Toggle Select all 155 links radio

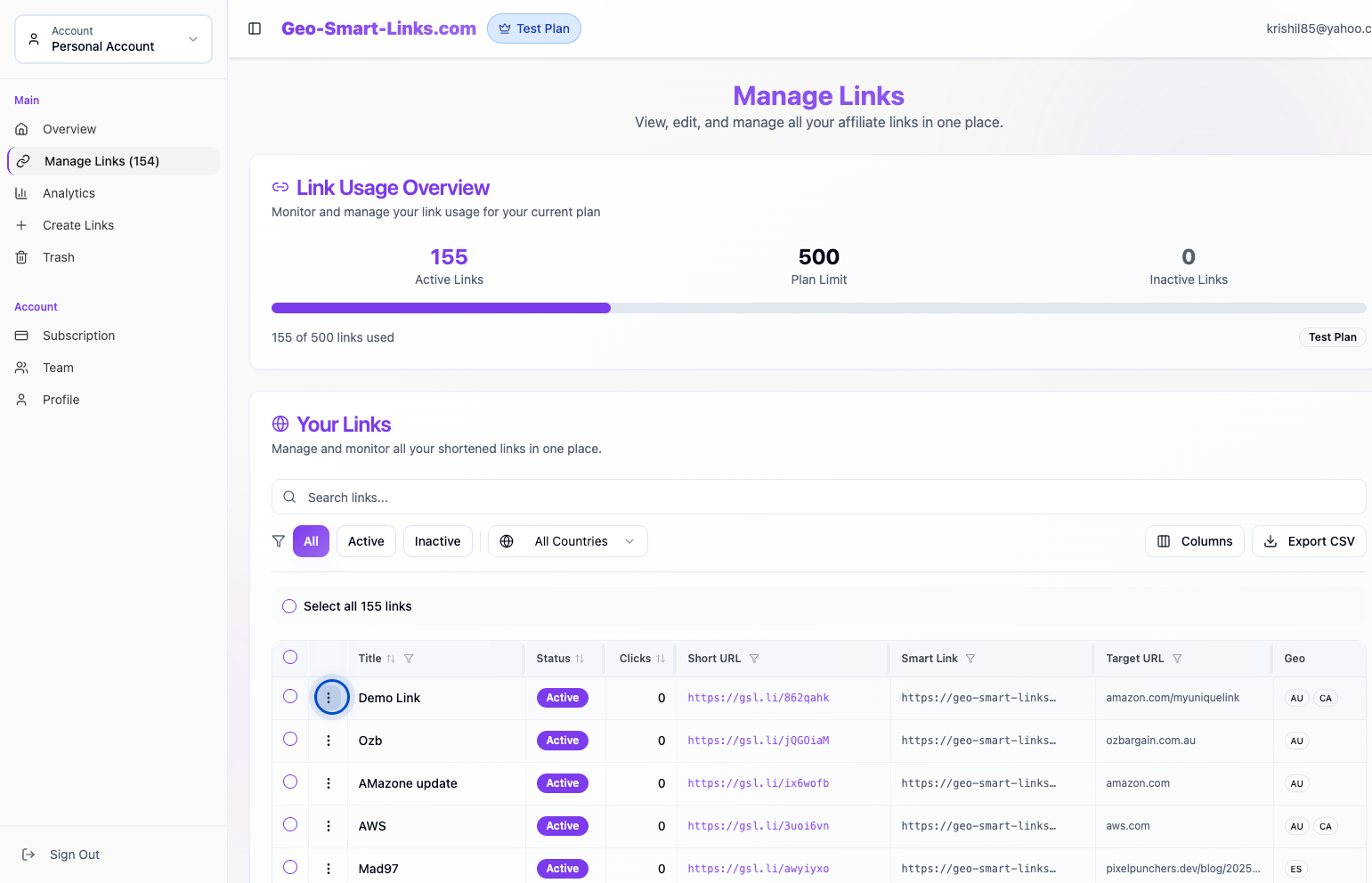(x=289, y=606)
